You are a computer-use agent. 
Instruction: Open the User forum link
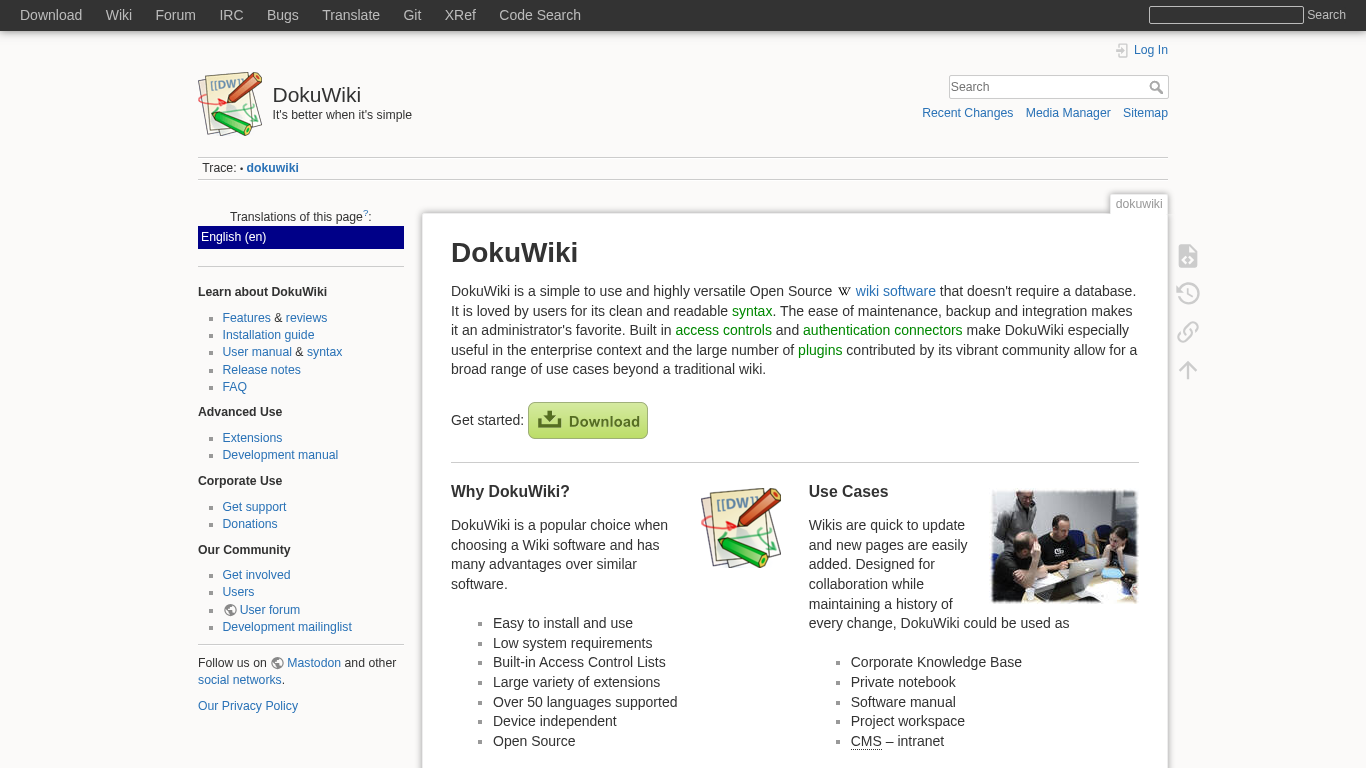coord(269,610)
